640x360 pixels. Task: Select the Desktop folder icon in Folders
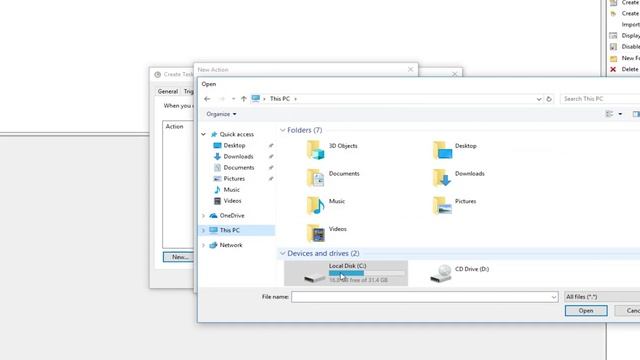tap(442, 150)
